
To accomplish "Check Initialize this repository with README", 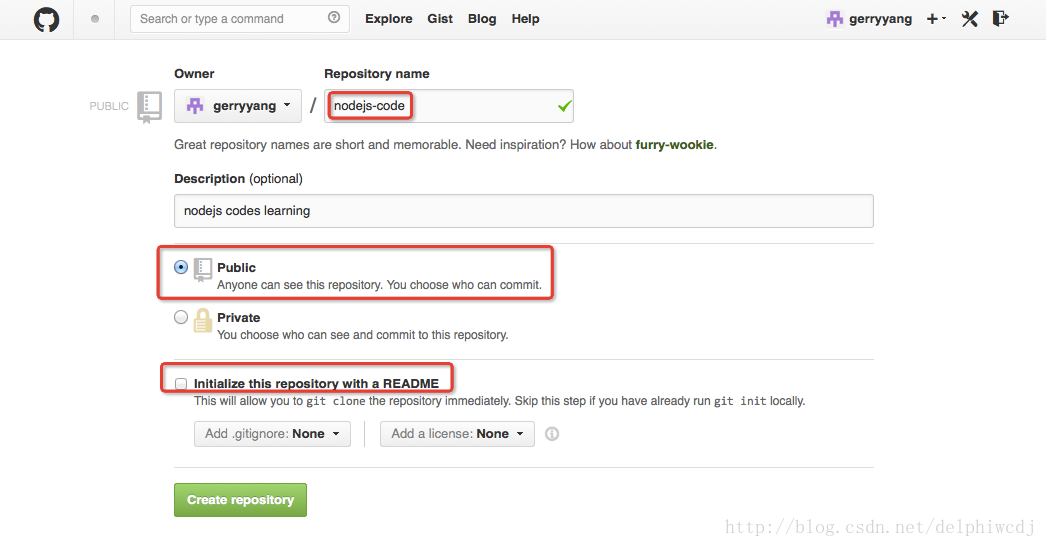I will (181, 384).
